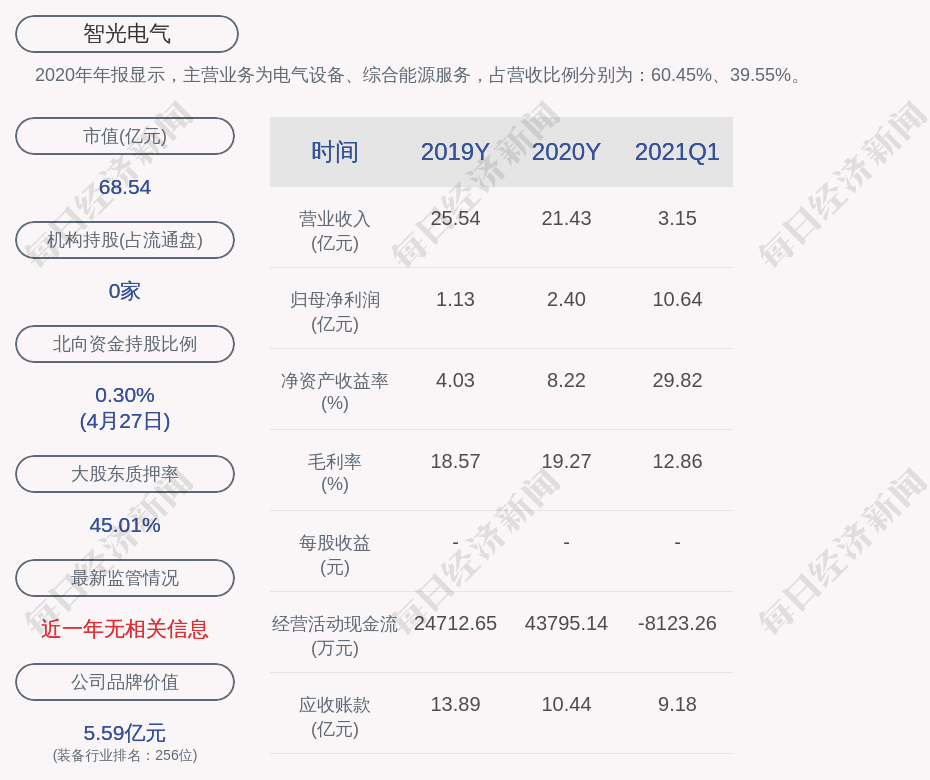This screenshot has height=780, width=930.
Task: Click the 0.30% northbound holding value
Action: pyautogui.click(x=125, y=394)
